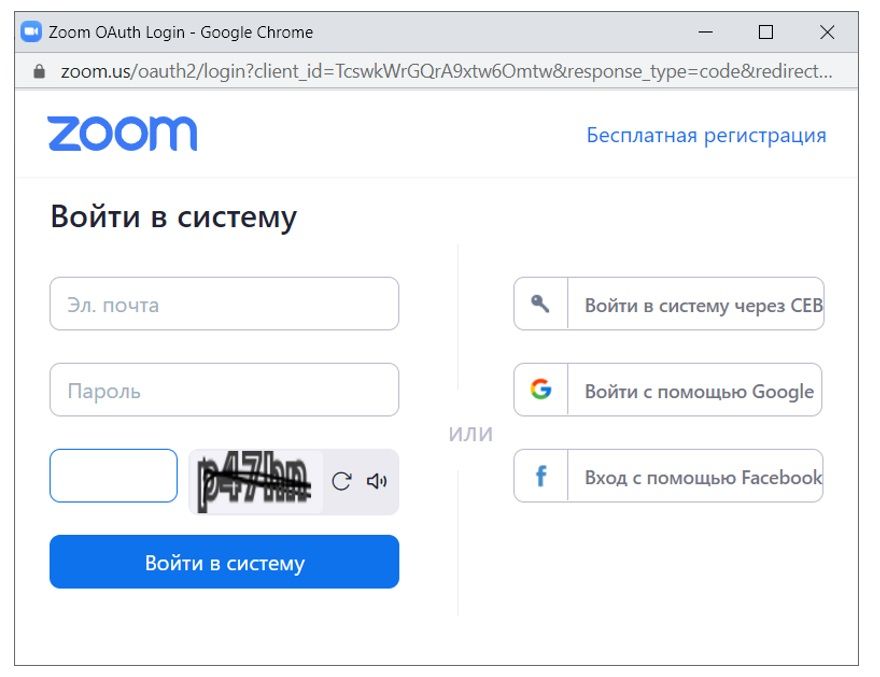880x677 pixels.
Task: Maximize the Chrome window
Action: [766, 32]
